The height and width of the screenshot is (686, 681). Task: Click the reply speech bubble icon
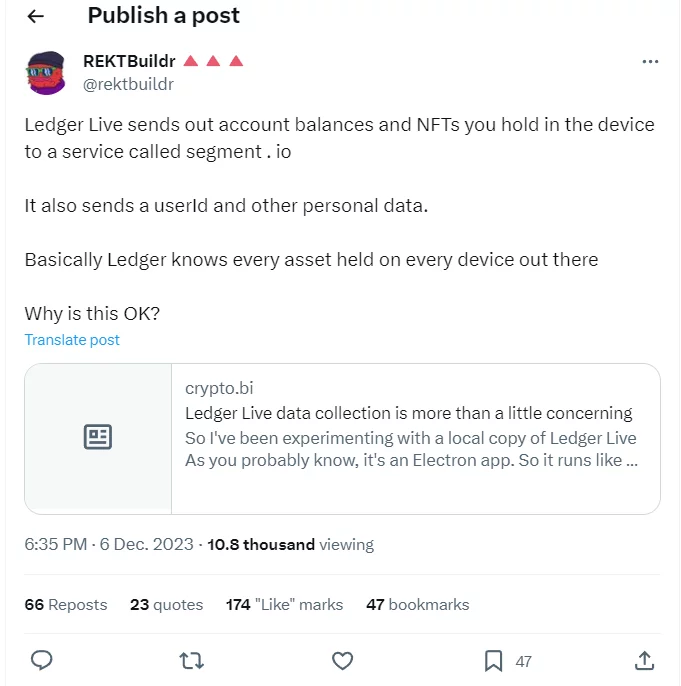pos(42,661)
